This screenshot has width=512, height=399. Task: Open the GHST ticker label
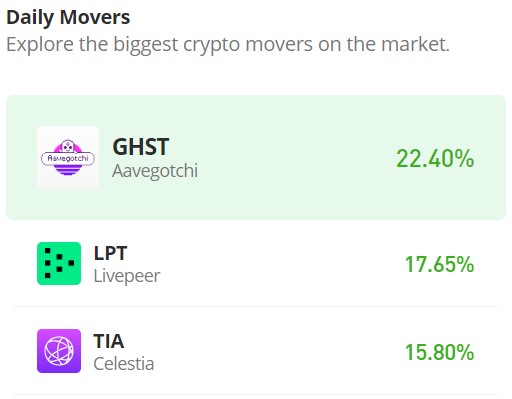pyautogui.click(x=141, y=147)
